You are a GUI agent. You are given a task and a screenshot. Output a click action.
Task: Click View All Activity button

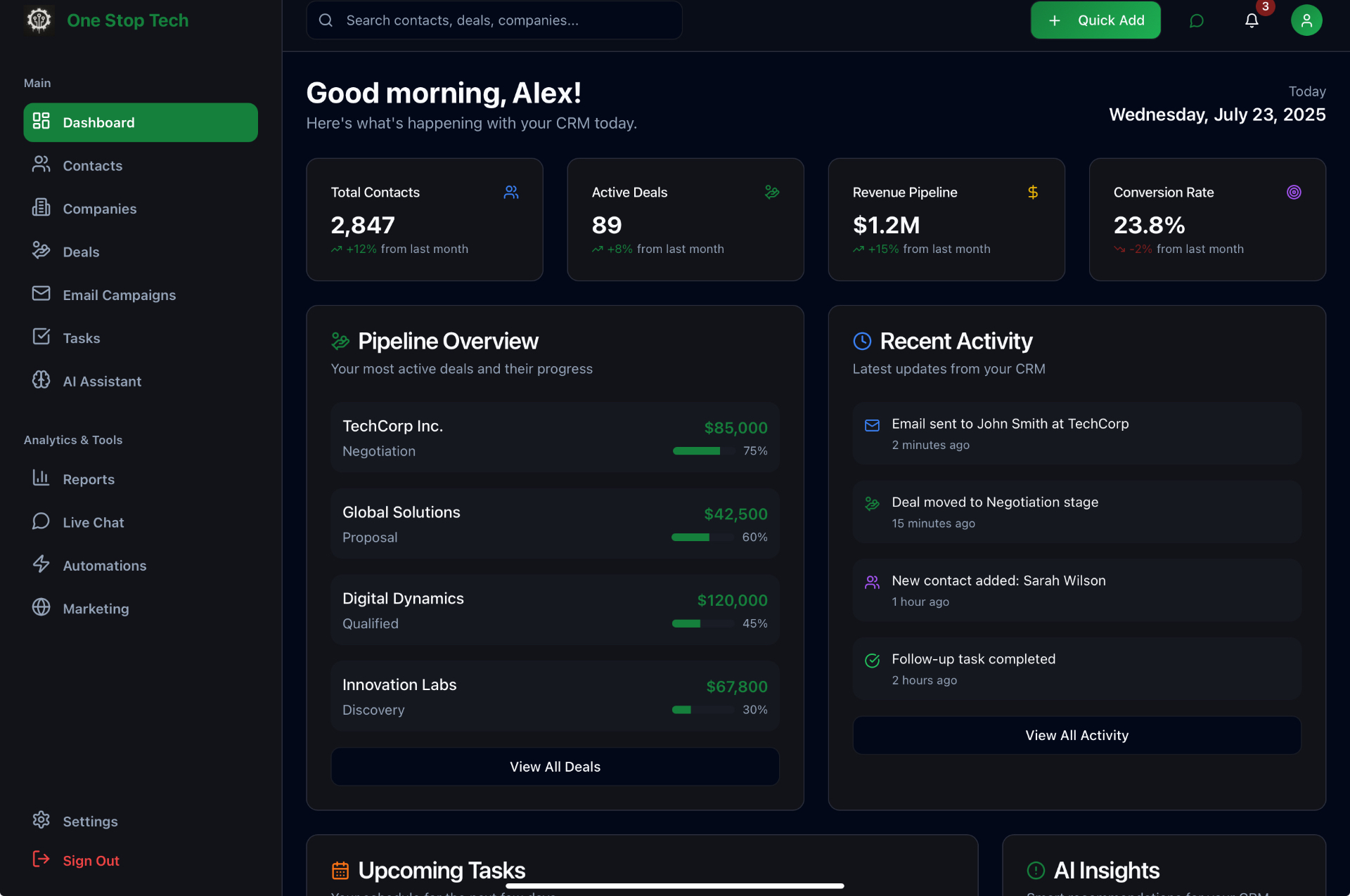click(1076, 735)
